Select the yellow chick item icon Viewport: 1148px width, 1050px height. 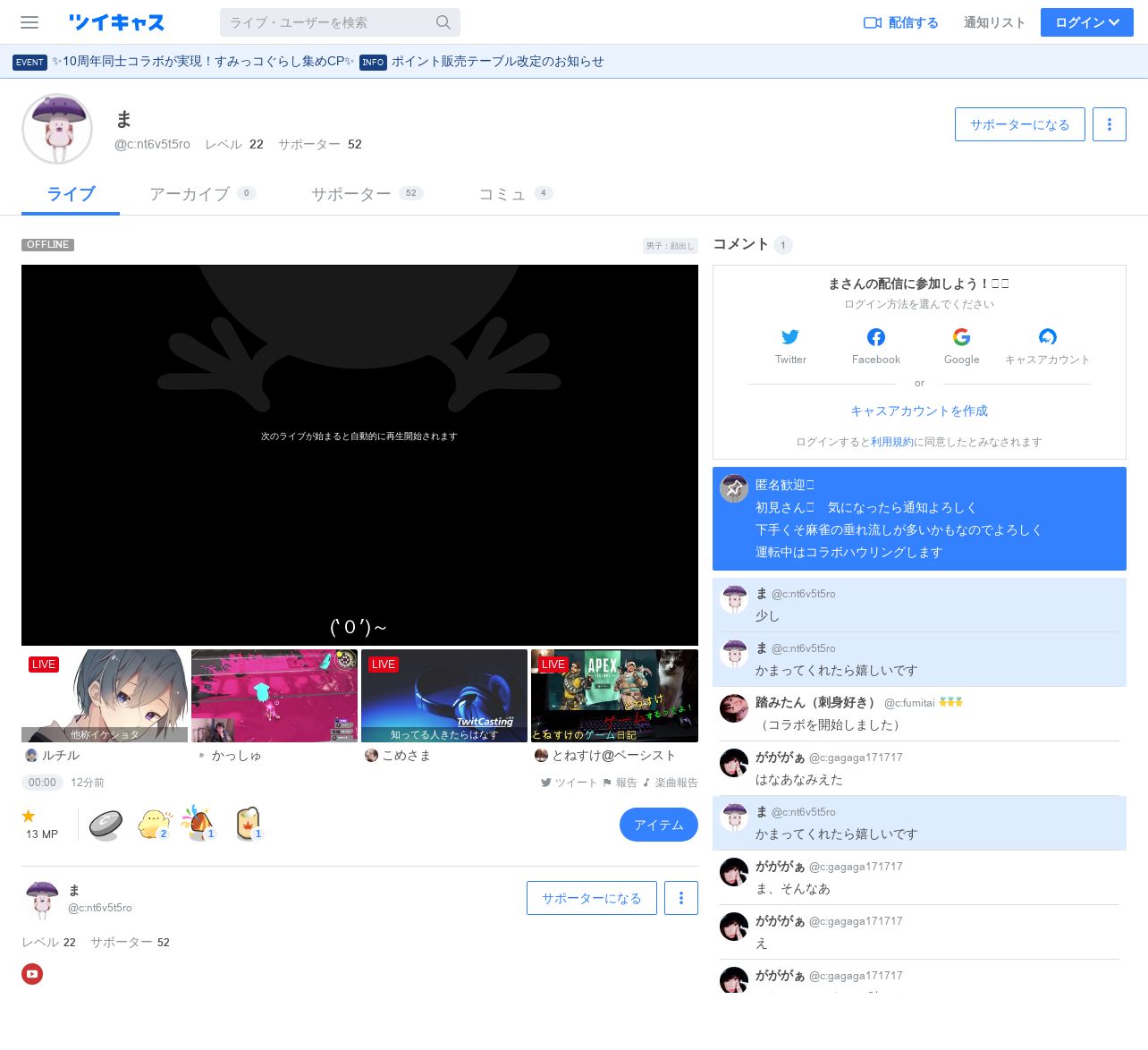point(153,824)
